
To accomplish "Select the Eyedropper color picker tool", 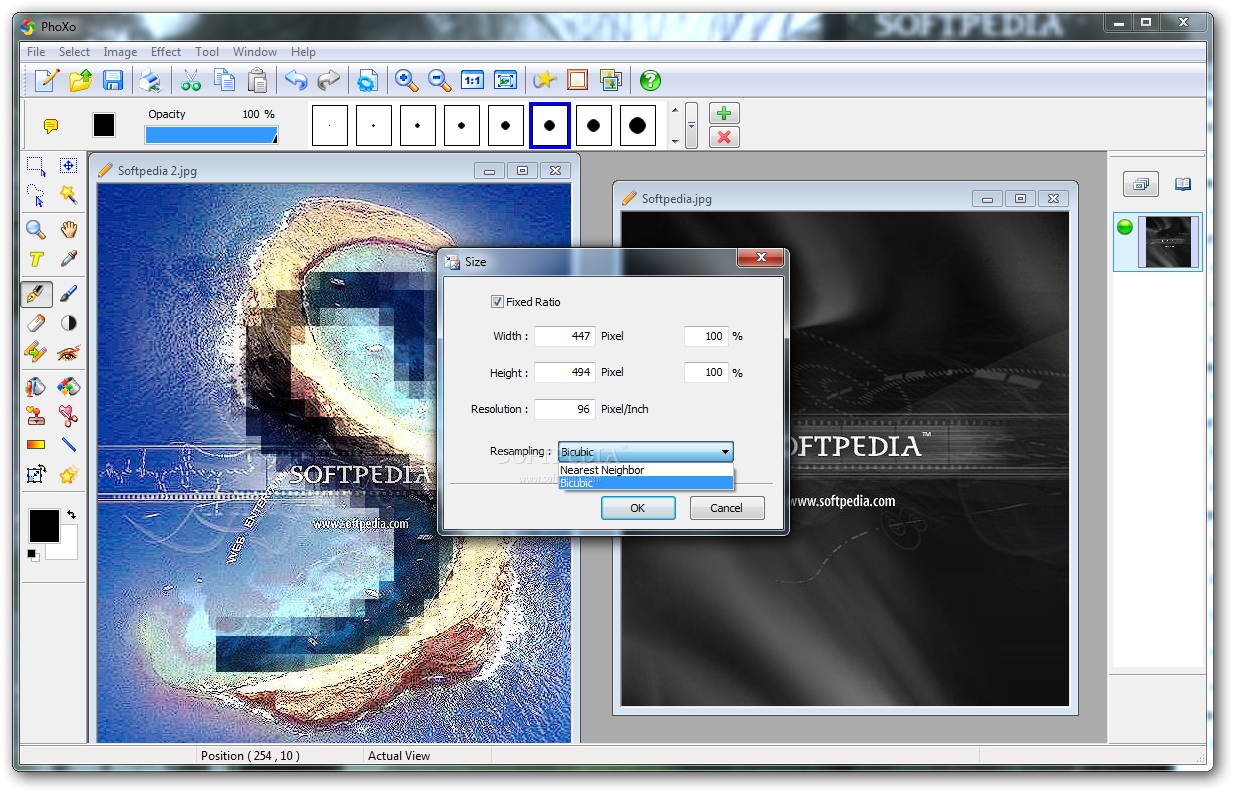I will click(68, 259).
